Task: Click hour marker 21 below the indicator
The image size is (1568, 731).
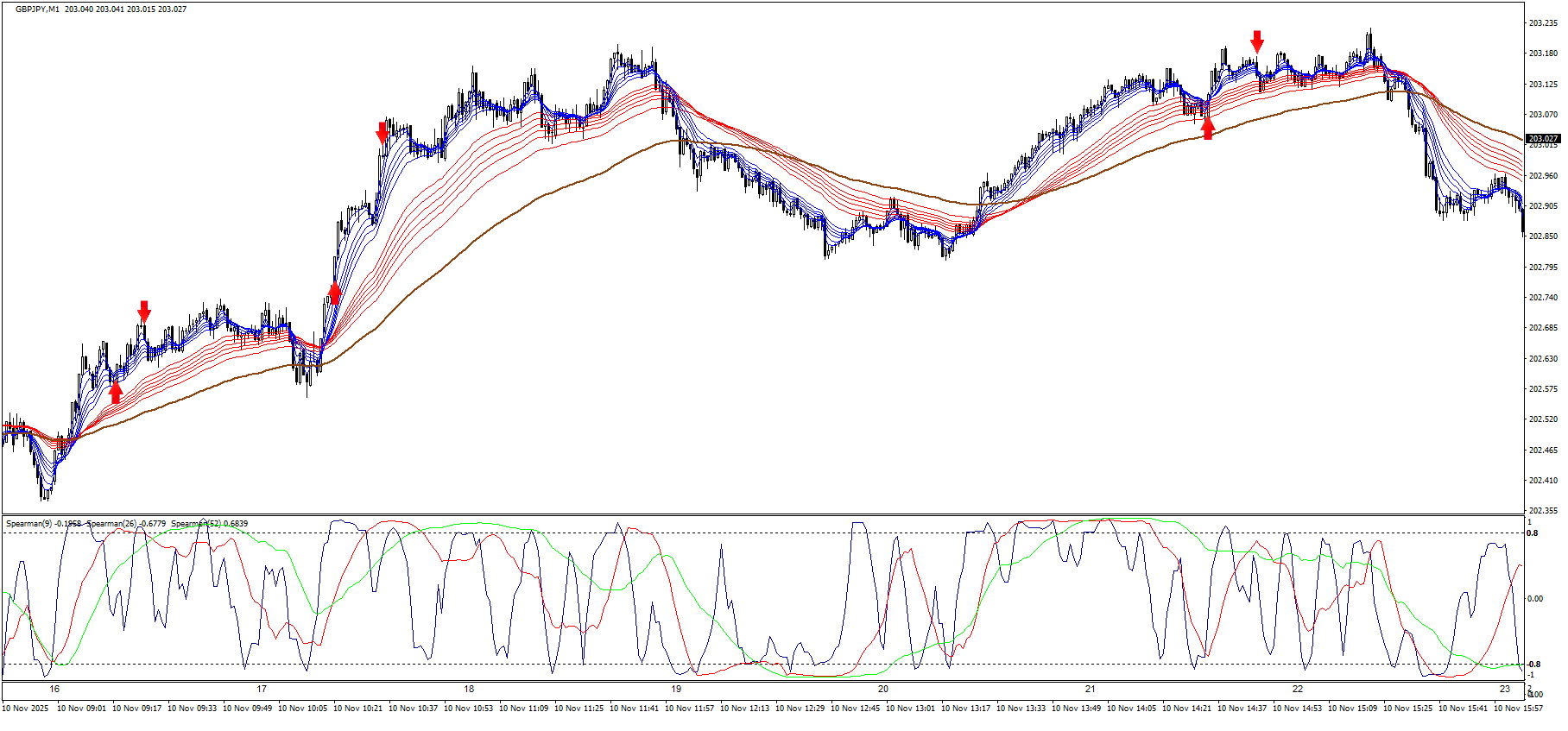Action: tap(1091, 689)
